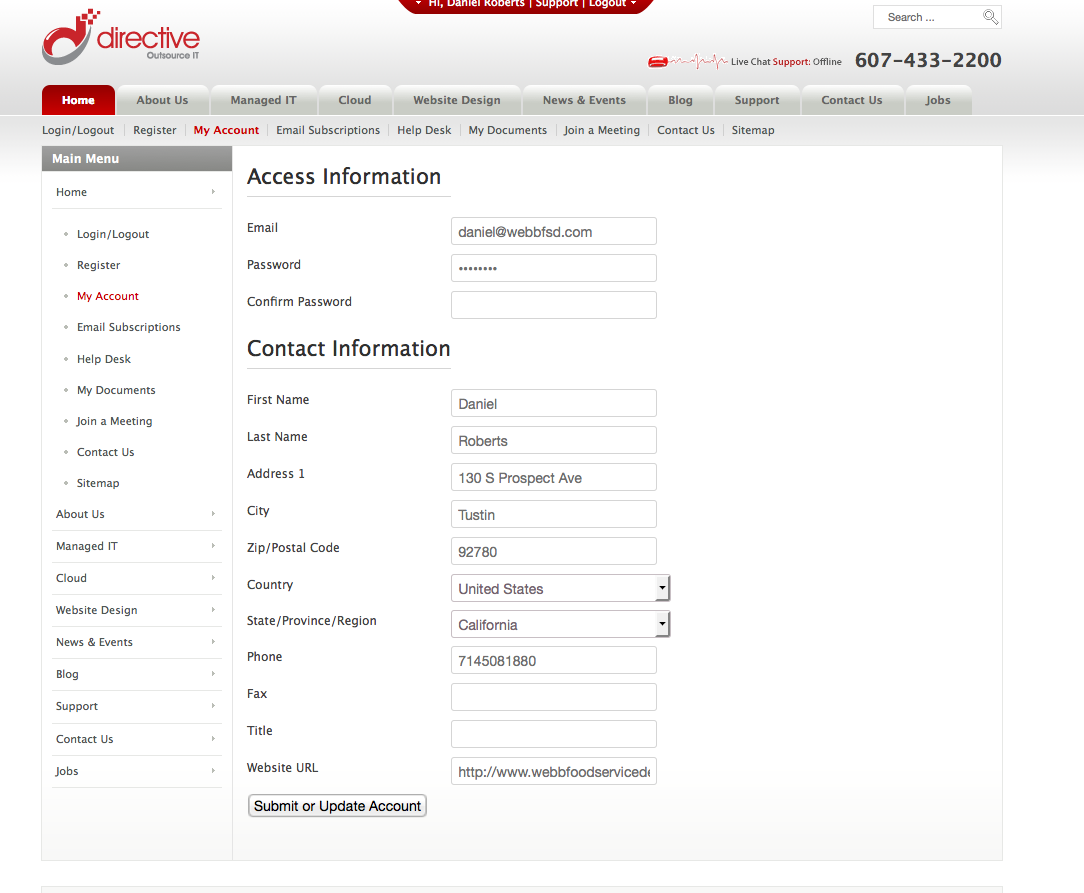Click Help Desk in the sidebar menu
Image resolution: width=1084 pixels, height=893 pixels.
coord(104,359)
